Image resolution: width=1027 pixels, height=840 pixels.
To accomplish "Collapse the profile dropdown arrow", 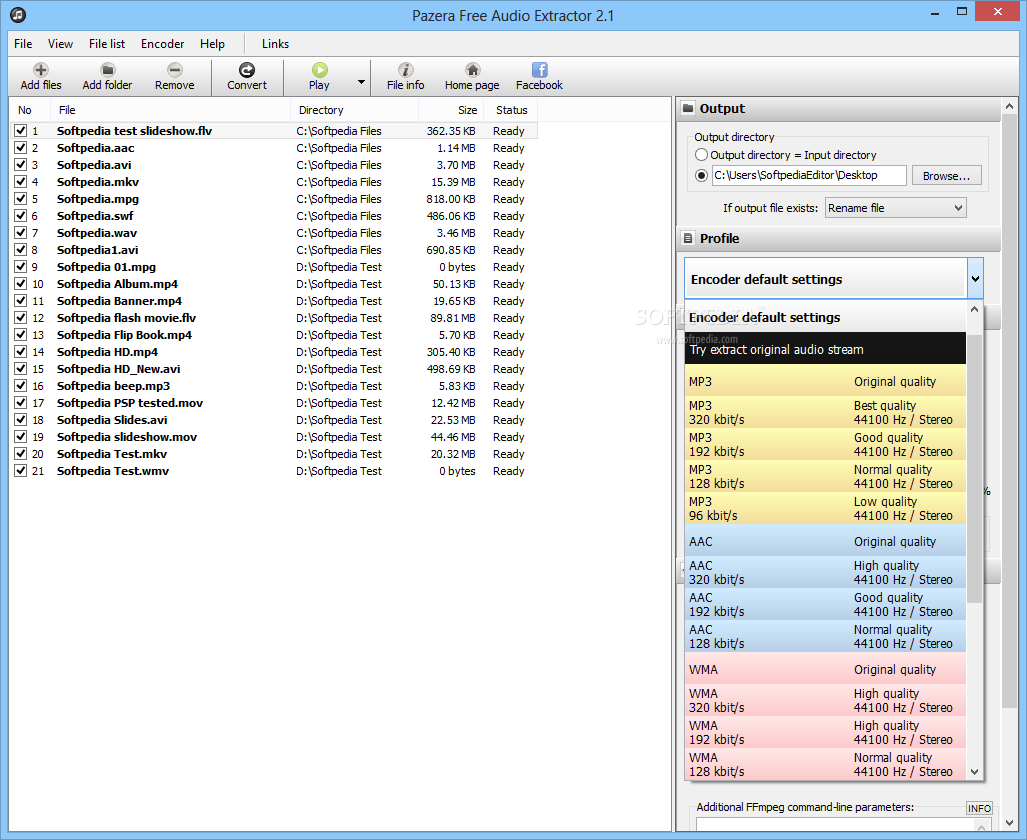I will pyautogui.click(x=975, y=278).
